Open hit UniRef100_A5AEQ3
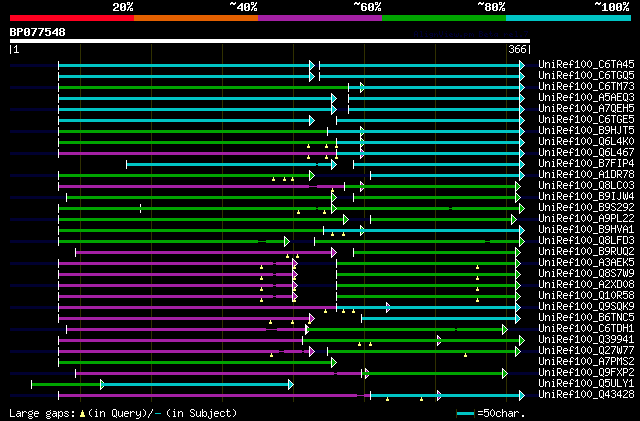The width and height of the screenshot is (640, 421). (x=586, y=98)
